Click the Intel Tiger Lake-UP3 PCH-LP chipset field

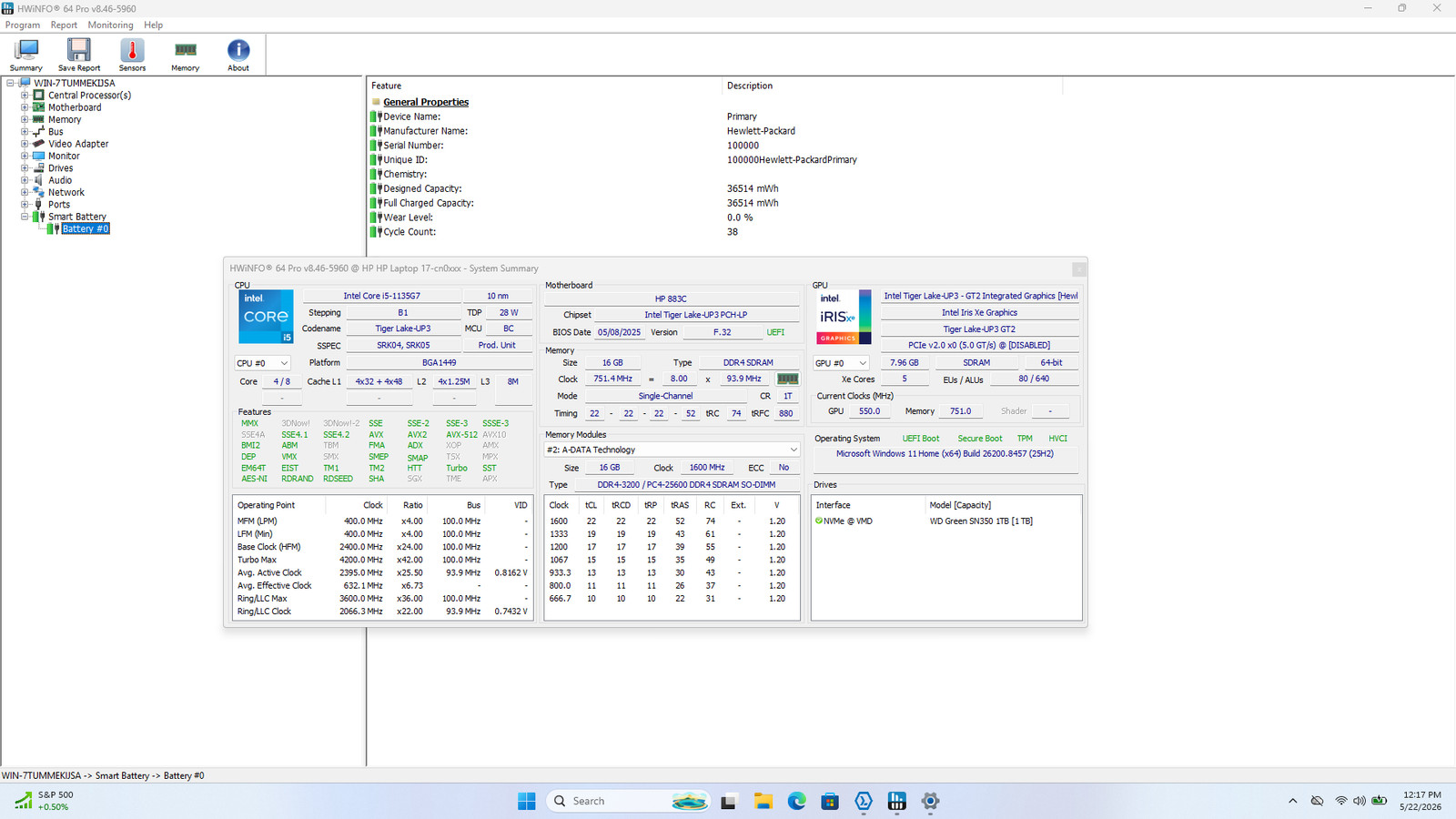coord(696,315)
